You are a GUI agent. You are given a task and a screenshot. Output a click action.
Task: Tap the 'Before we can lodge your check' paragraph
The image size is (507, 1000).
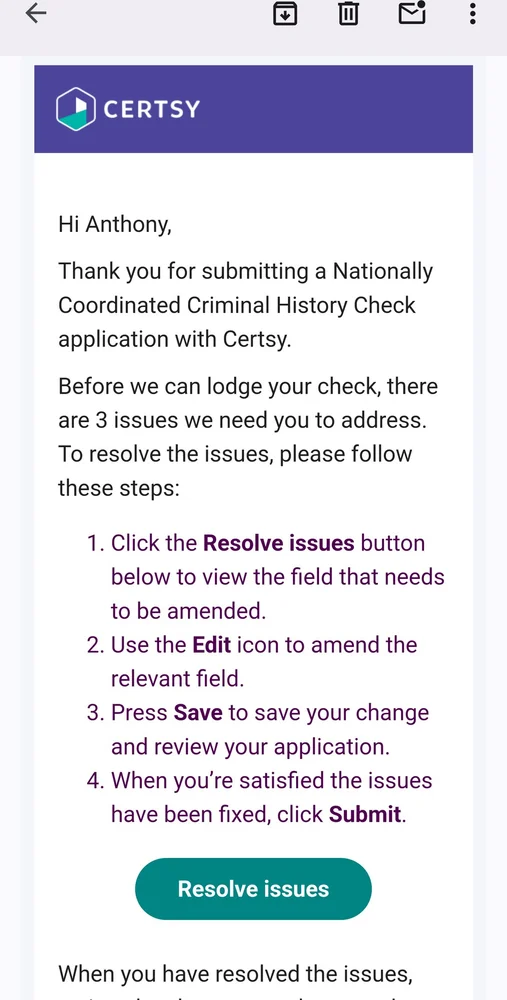click(248, 437)
